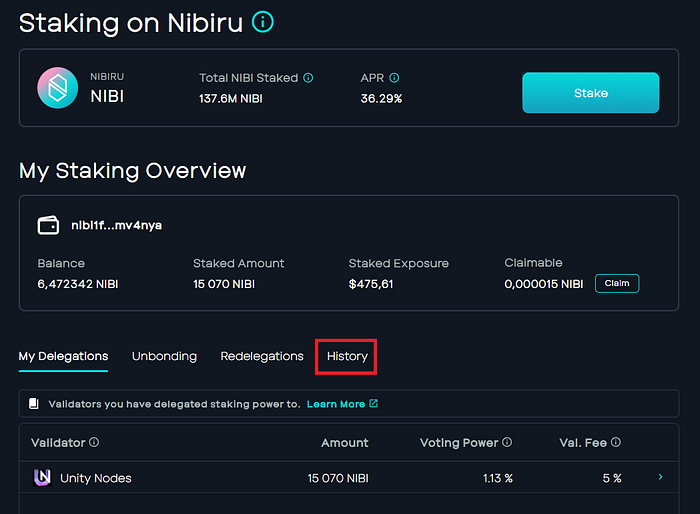Show the Voting Power info icon

click(x=507, y=442)
